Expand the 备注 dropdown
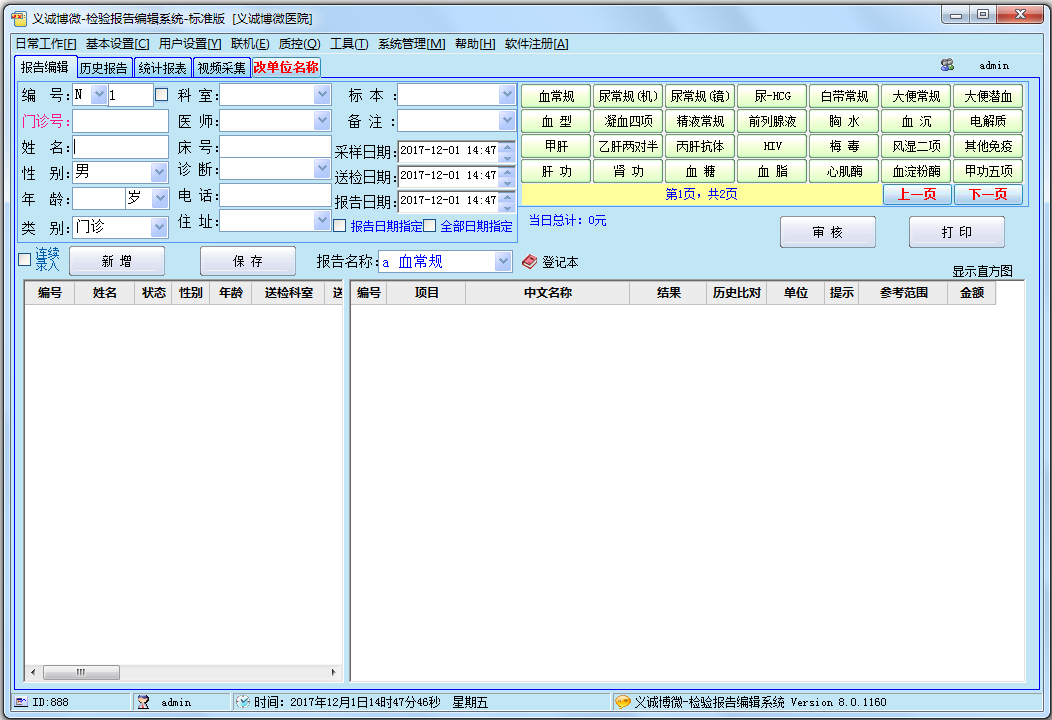Image resolution: width=1052 pixels, height=720 pixels. 507,121
